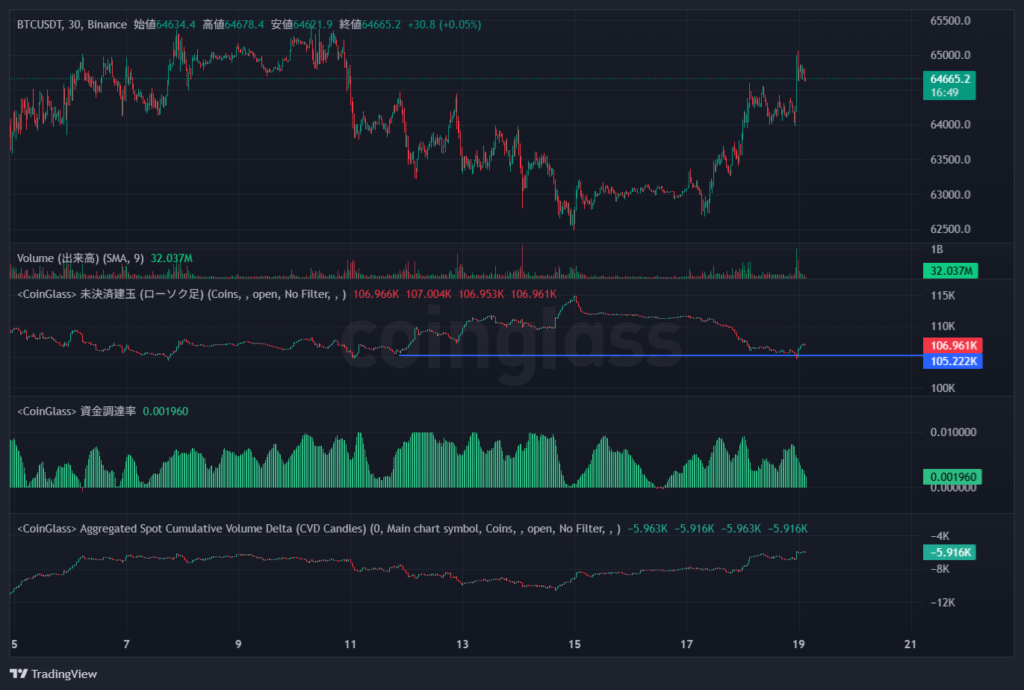Click the CVD value tag -5.916K
Viewport: 1024px width, 690px height.
[x=950, y=553]
